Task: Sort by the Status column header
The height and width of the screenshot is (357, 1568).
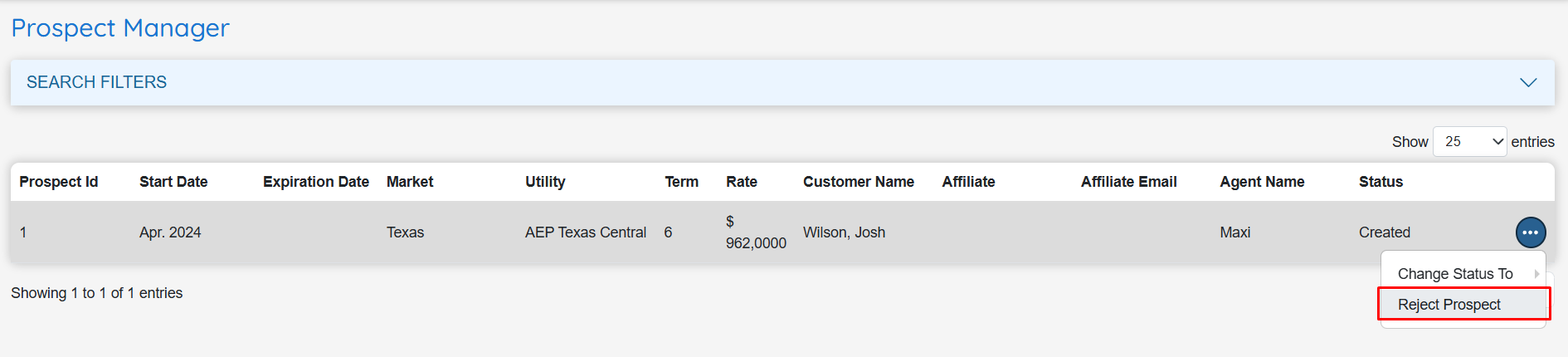Action: coord(1381,182)
